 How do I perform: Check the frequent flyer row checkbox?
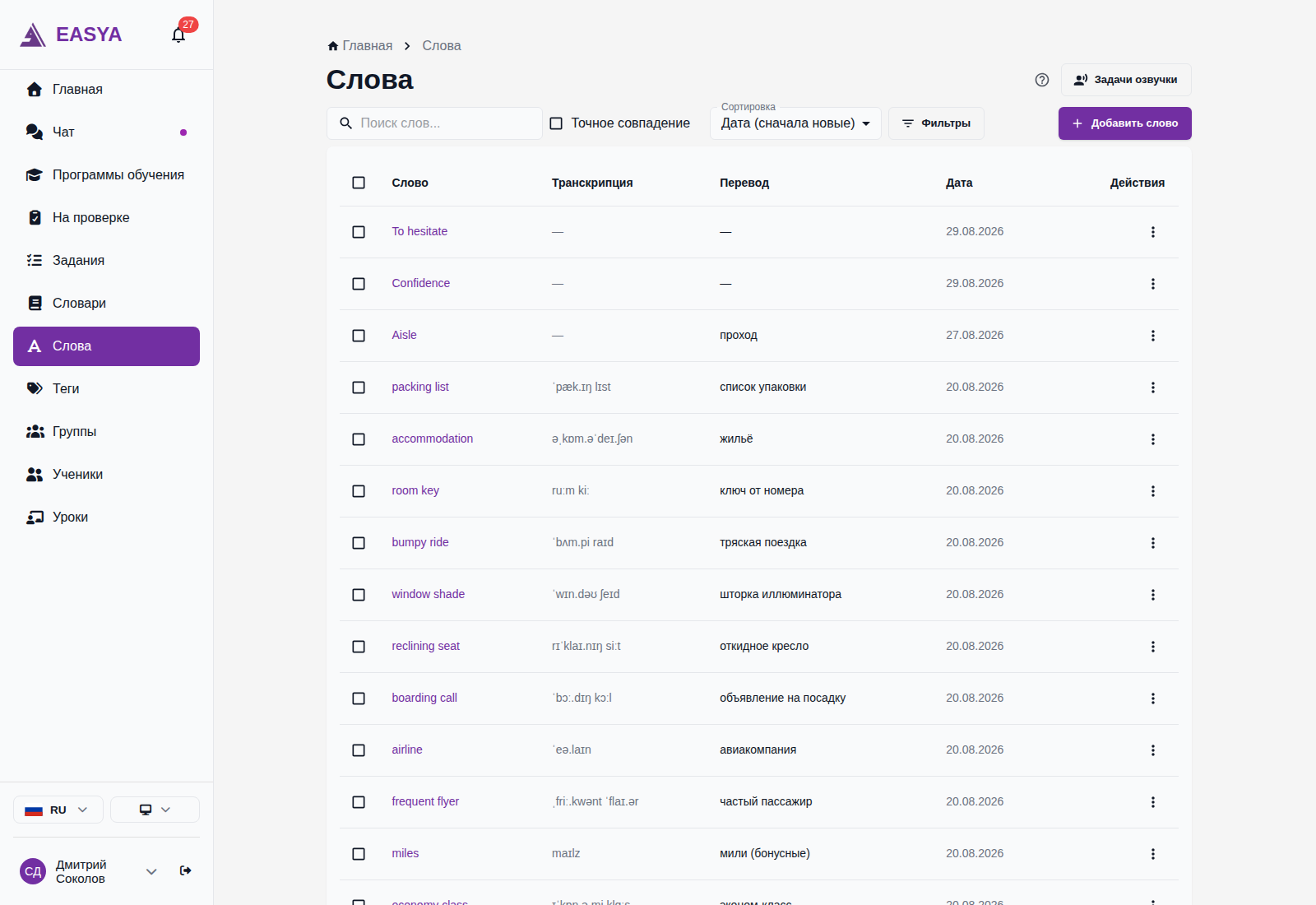359,802
